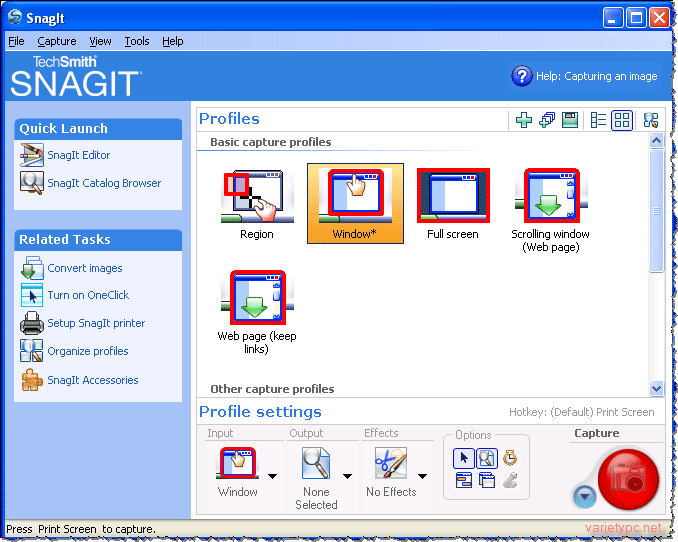Viewport: 678px width, 542px height.
Task: Open the View menu
Action: pos(100,41)
